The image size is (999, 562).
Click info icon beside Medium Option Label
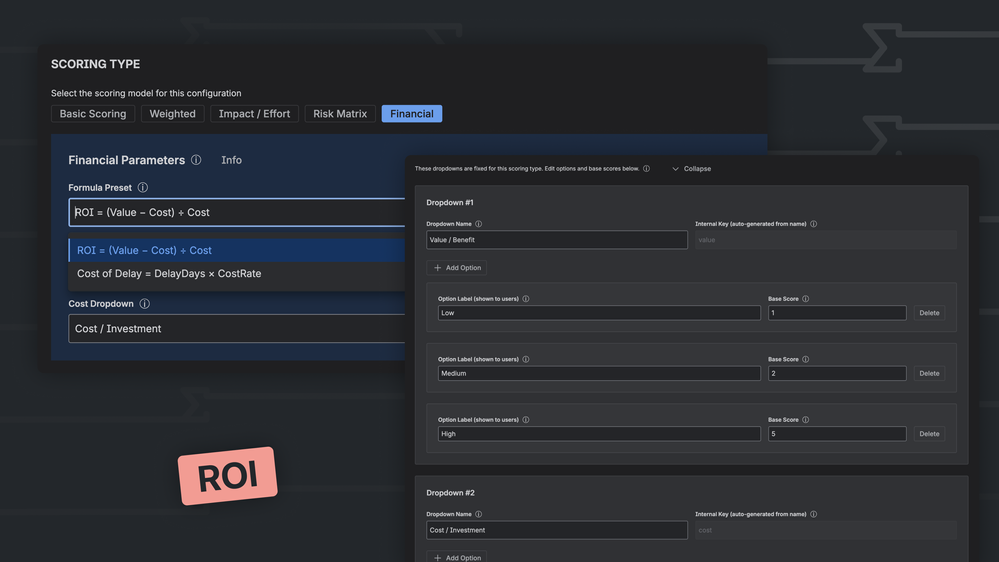(x=526, y=359)
